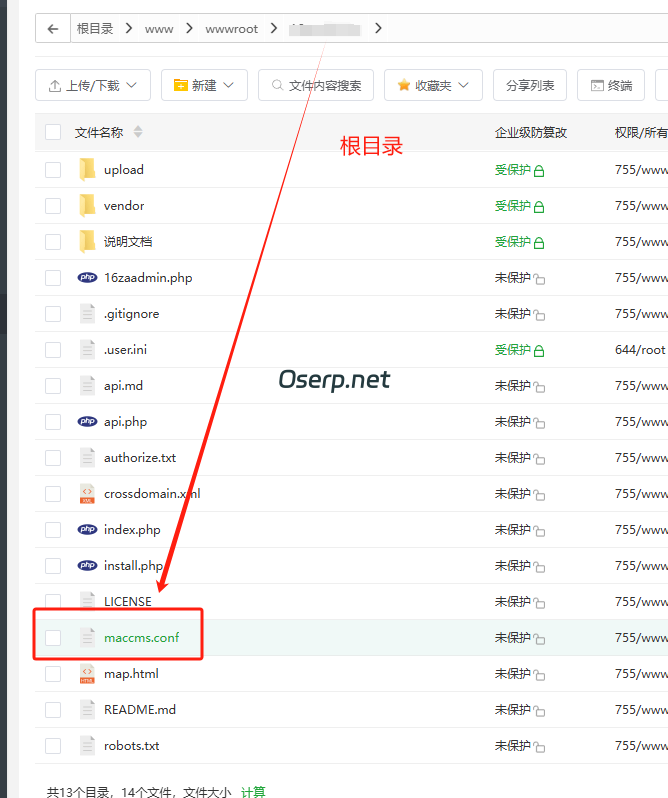Click 未保护 status for crossdomain.xml
The height and width of the screenshot is (798, 668).
512,494
